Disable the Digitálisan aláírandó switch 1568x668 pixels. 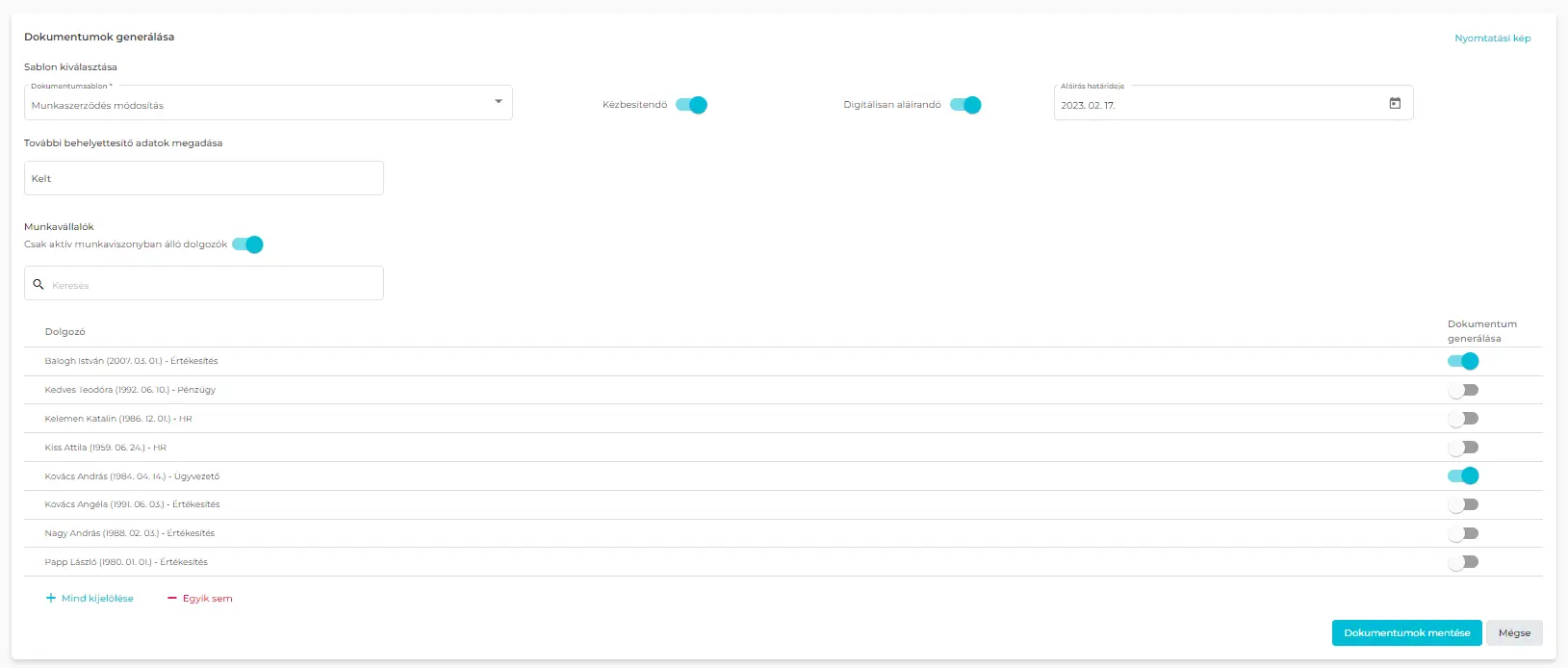tap(965, 105)
